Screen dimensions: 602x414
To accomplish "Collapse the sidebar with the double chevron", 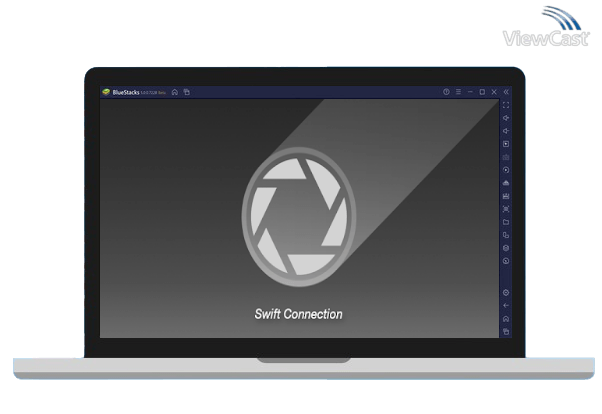I will 506,92.
